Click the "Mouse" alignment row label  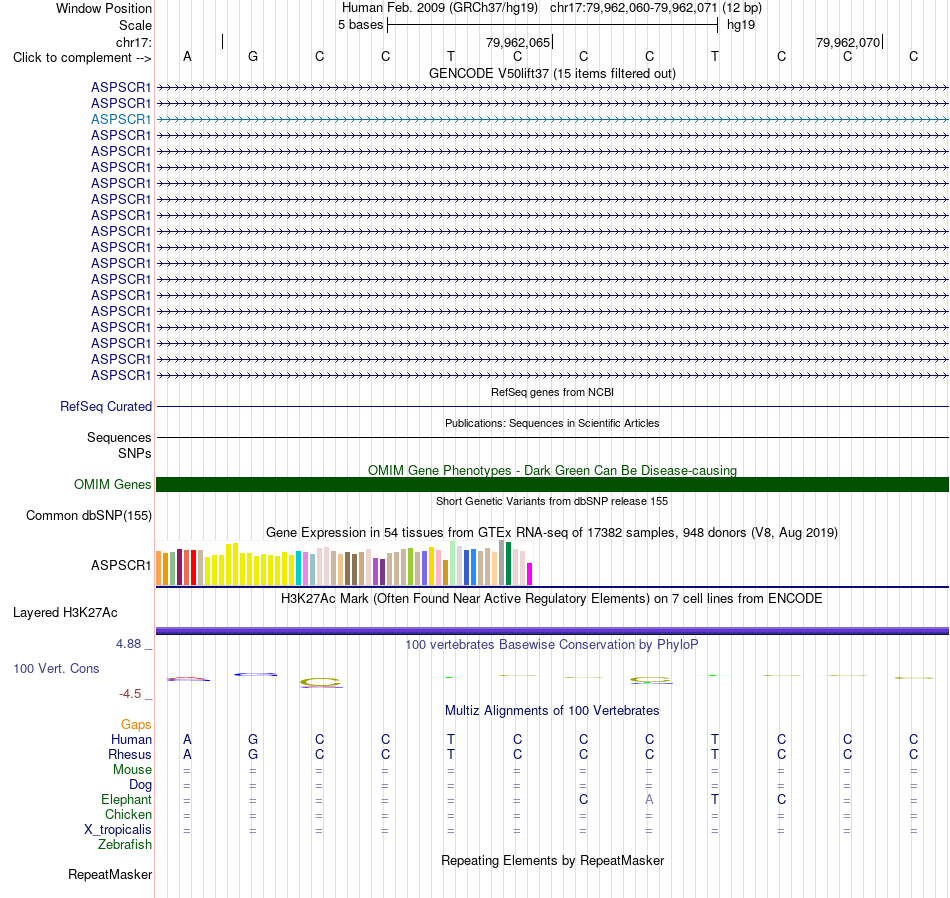click(x=132, y=770)
